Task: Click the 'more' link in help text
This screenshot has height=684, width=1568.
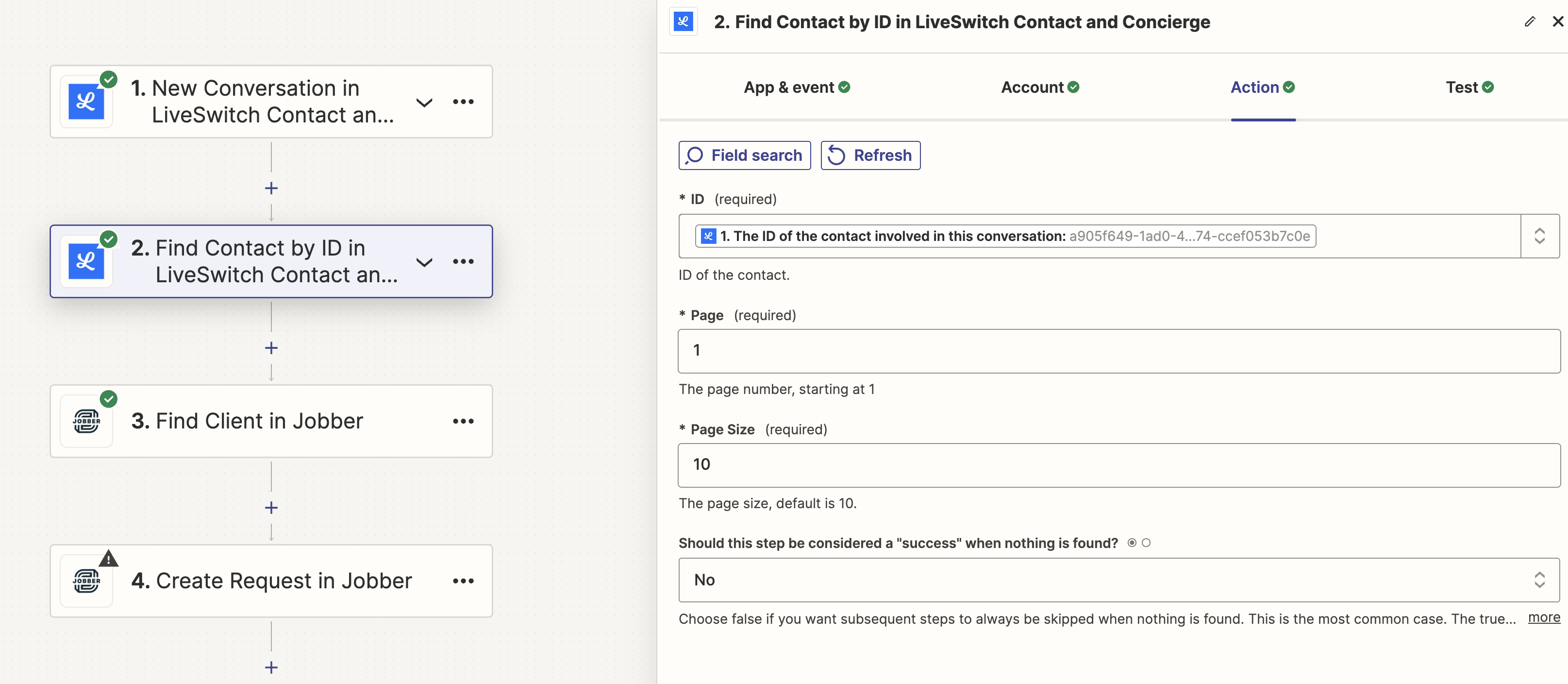Action: [1544, 617]
